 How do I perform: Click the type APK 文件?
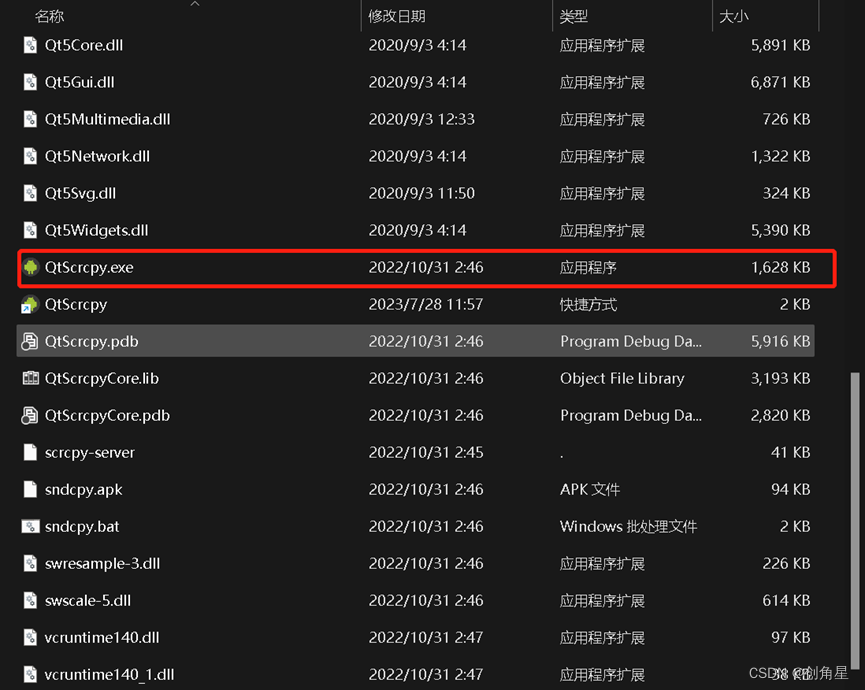click(590, 489)
